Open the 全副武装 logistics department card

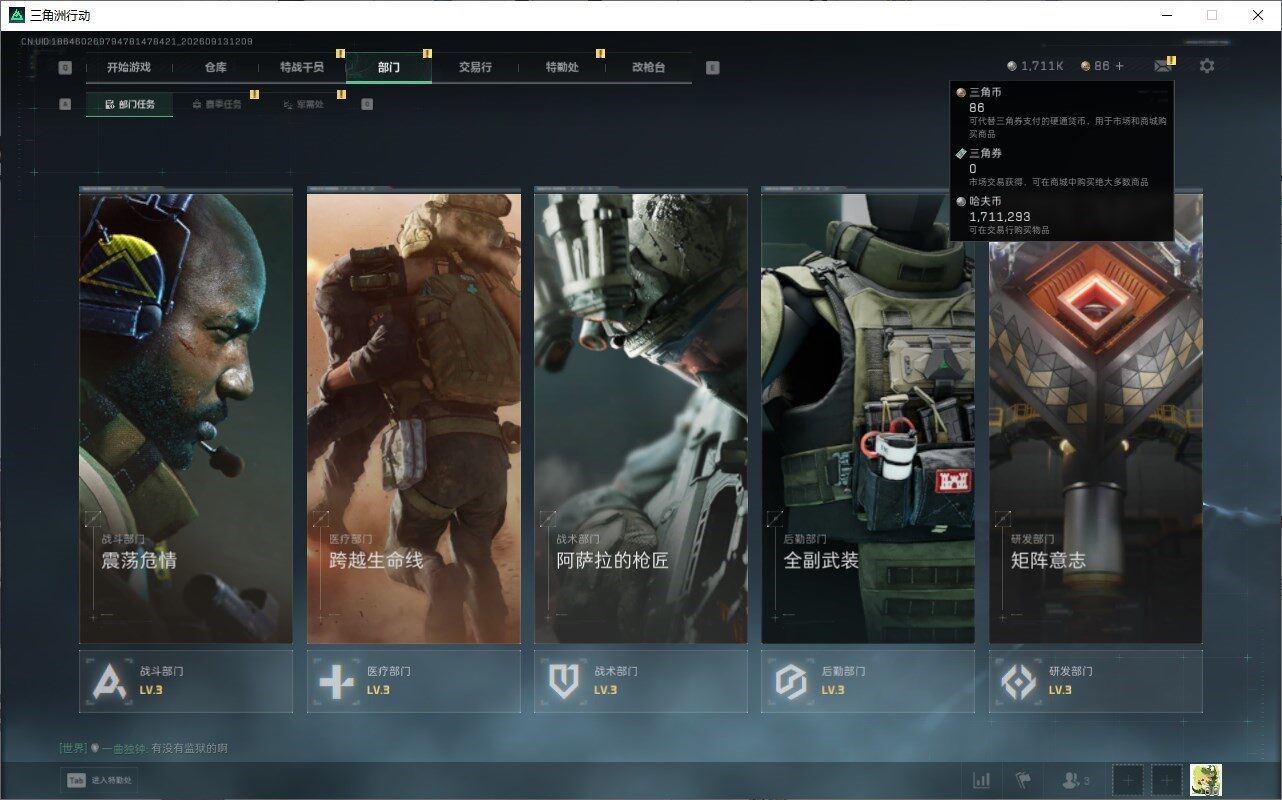point(868,418)
